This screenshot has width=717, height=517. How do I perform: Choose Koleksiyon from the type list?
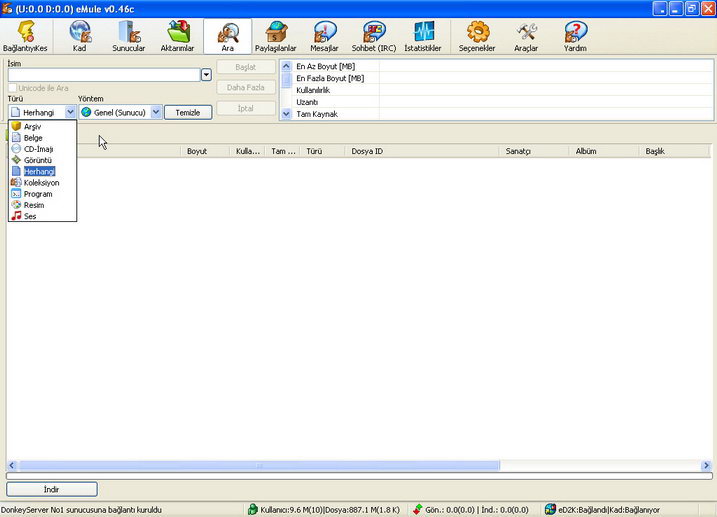(42, 182)
